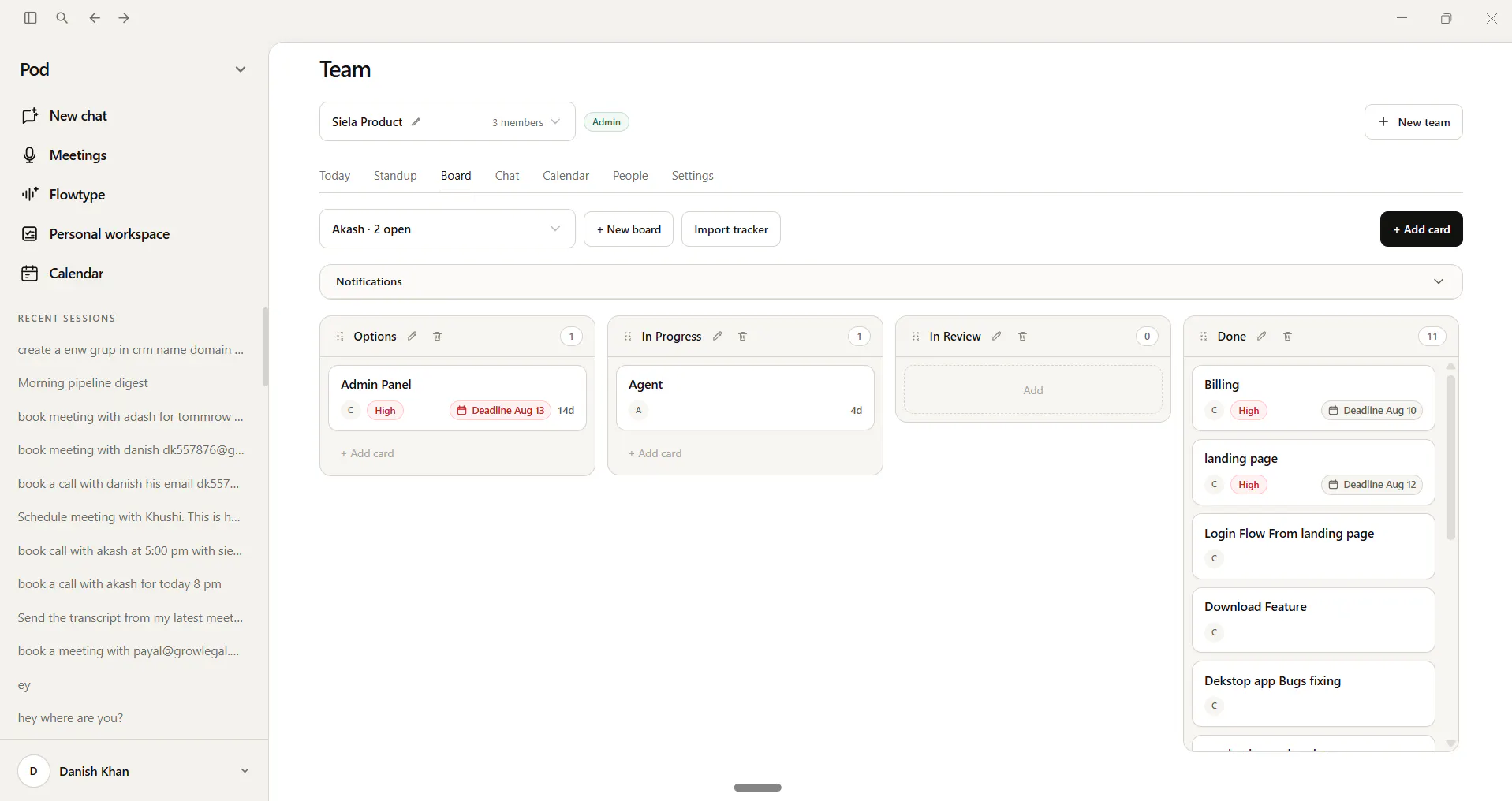
Task: Click the Add placeholder in In Review
Action: 1033,390
